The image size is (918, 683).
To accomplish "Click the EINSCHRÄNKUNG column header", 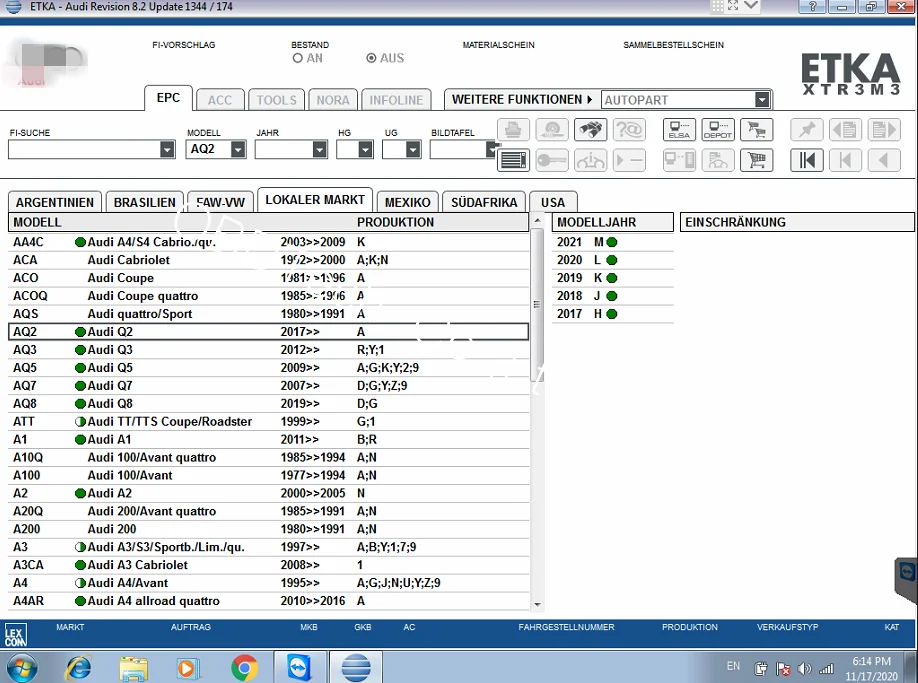I will pyautogui.click(x=797, y=222).
